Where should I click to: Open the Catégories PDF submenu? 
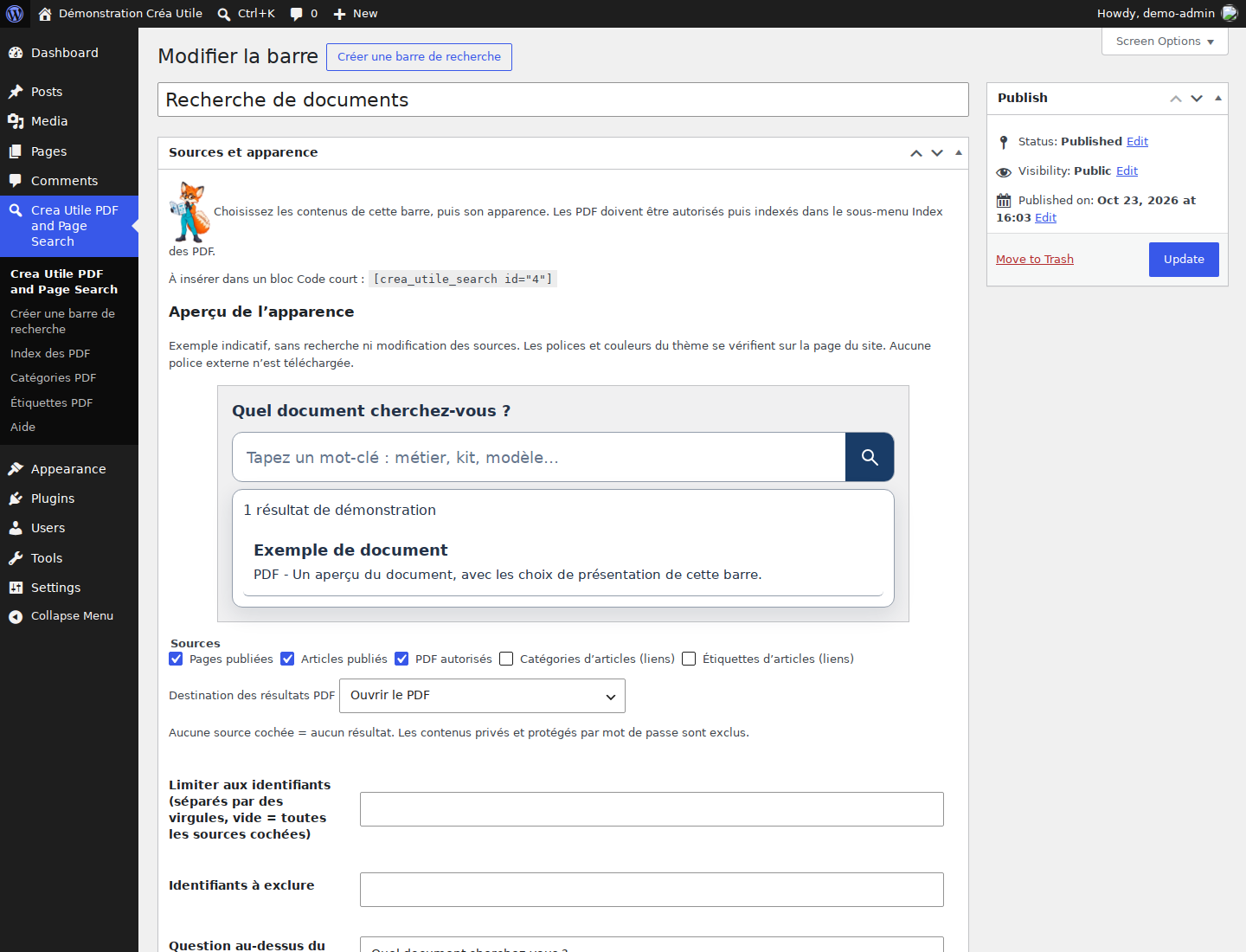point(54,377)
